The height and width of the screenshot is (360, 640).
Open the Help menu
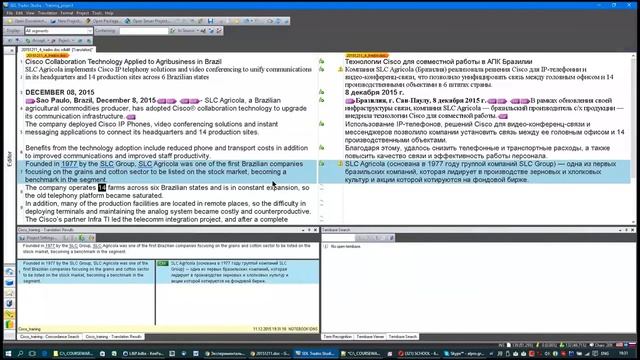109,13
